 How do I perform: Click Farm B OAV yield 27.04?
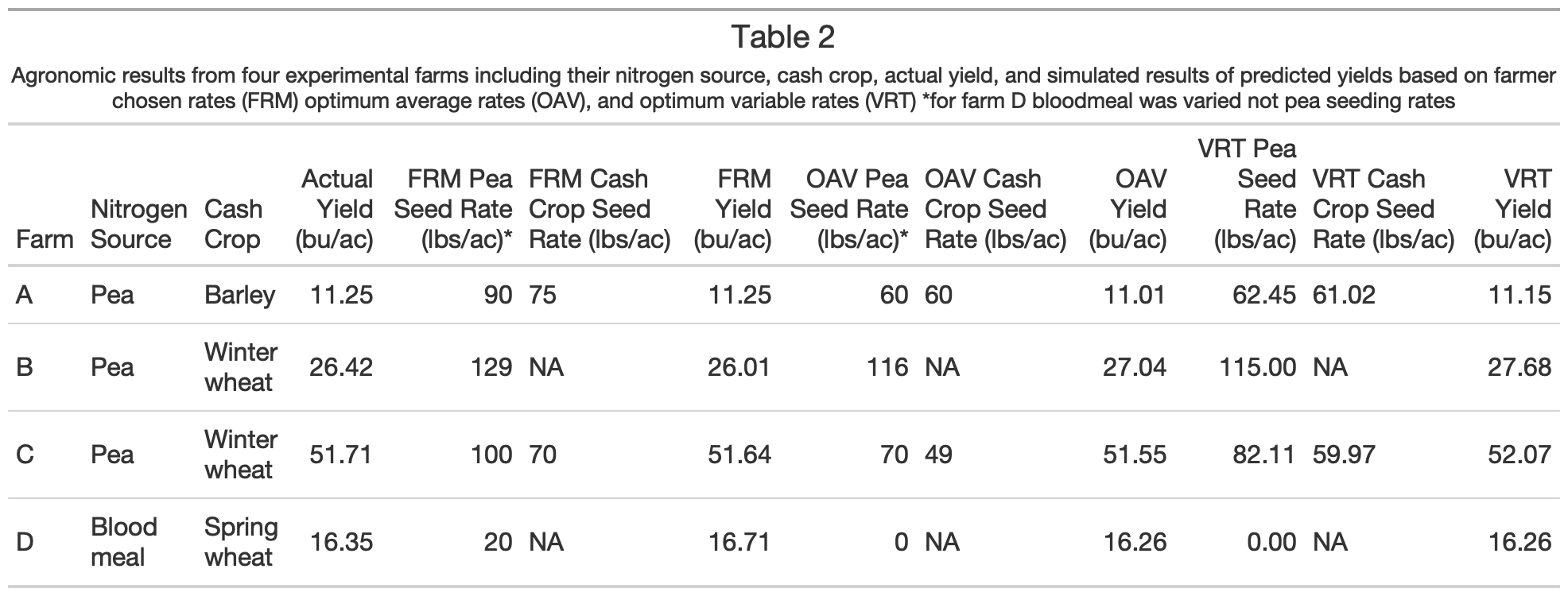tap(1135, 367)
